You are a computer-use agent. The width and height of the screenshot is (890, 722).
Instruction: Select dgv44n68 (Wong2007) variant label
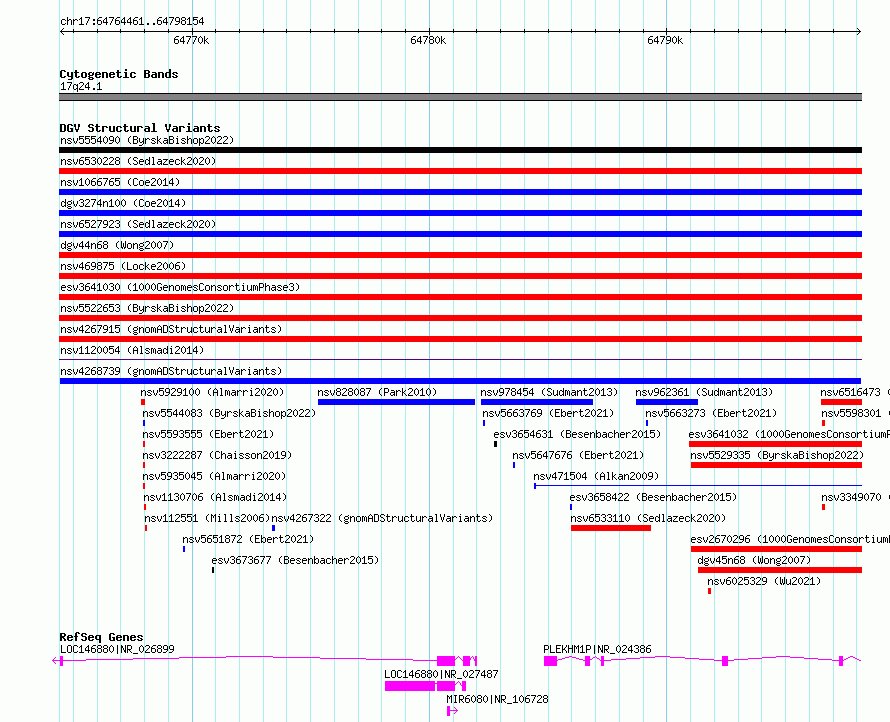click(x=117, y=245)
